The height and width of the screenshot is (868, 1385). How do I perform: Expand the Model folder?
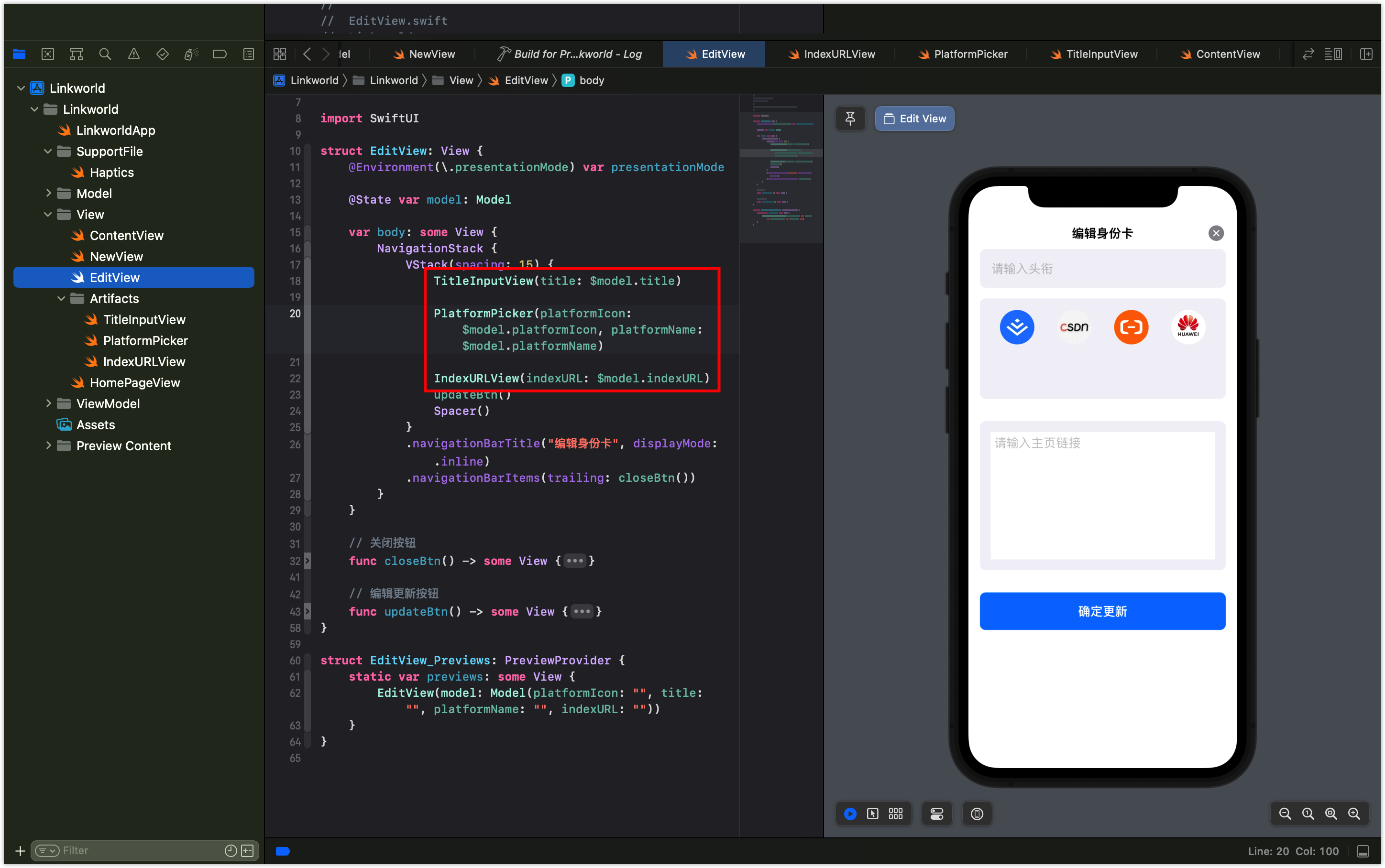tap(48, 194)
